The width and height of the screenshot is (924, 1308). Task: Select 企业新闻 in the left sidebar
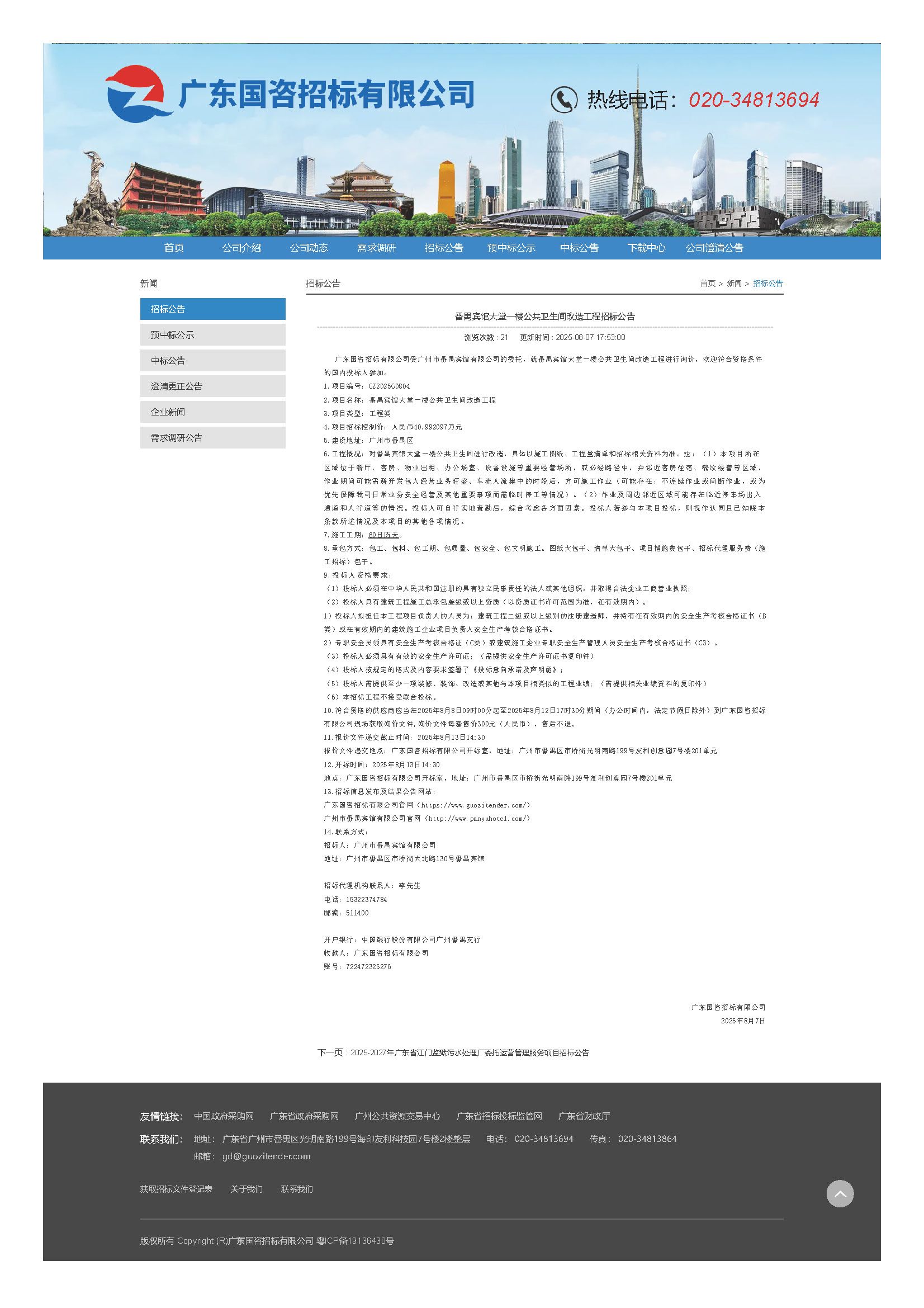point(212,412)
